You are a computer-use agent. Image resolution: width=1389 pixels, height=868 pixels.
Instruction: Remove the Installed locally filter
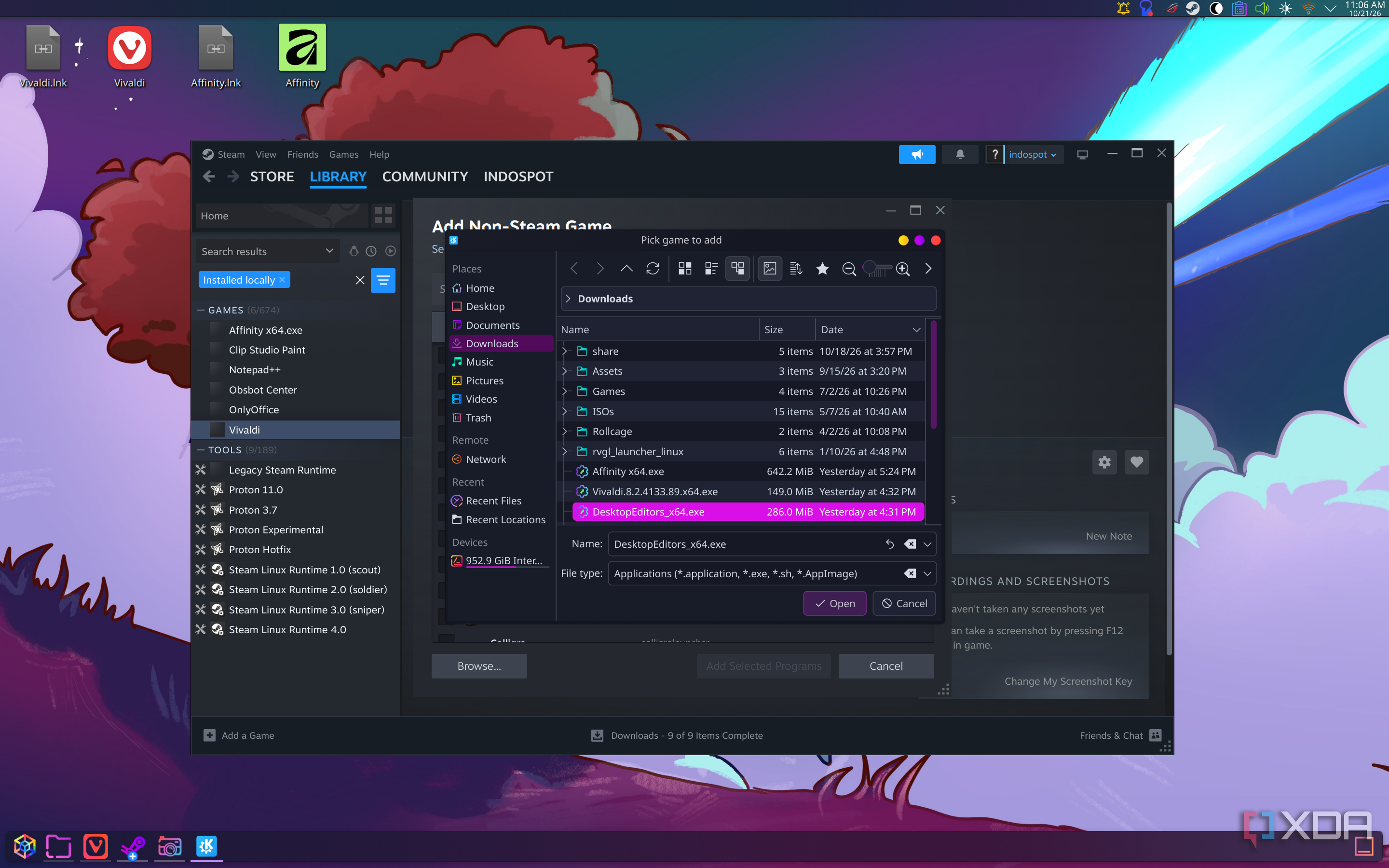pyautogui.click(x=283, y=280)
